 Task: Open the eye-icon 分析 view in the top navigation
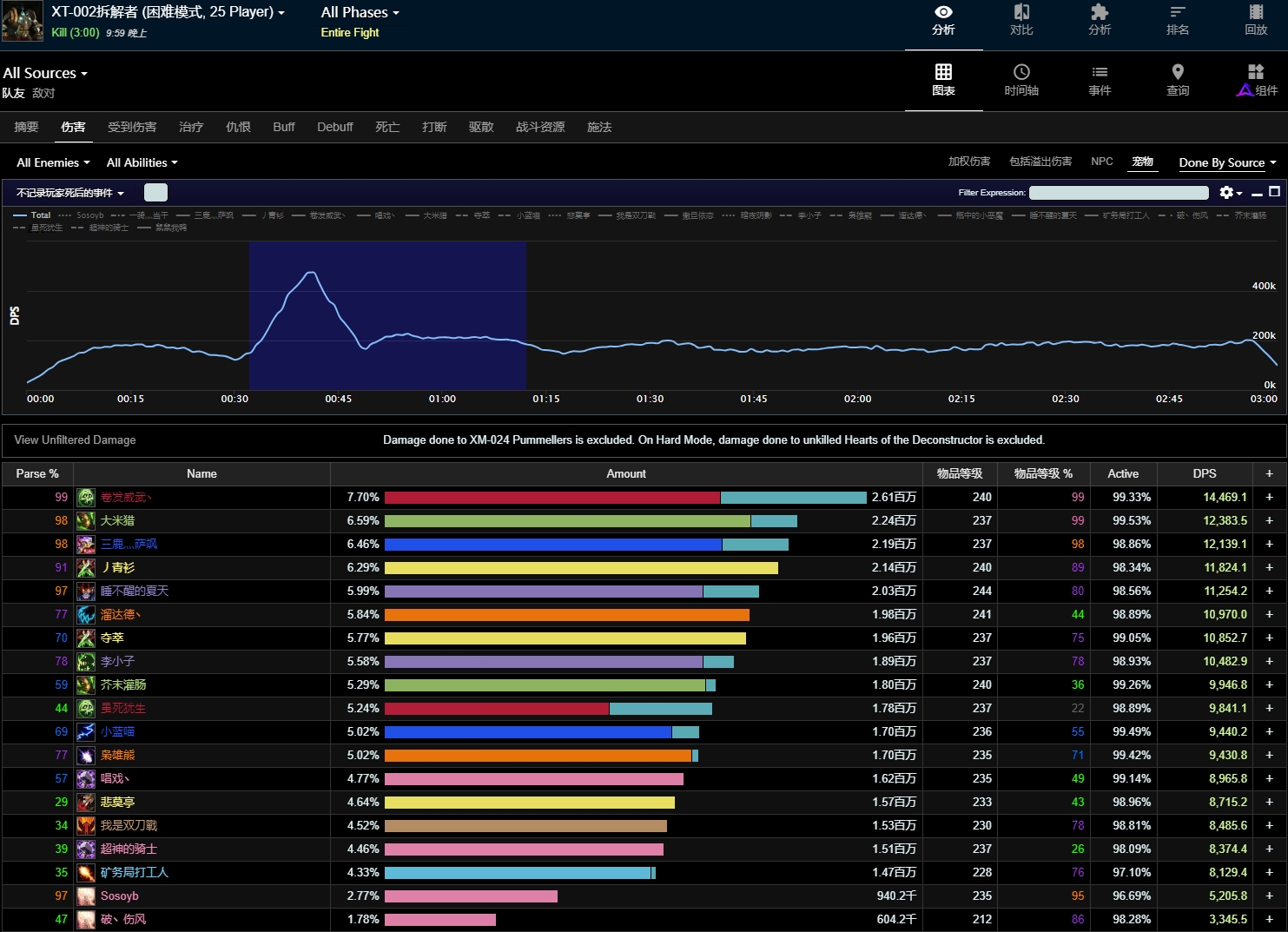click(943, 20)
